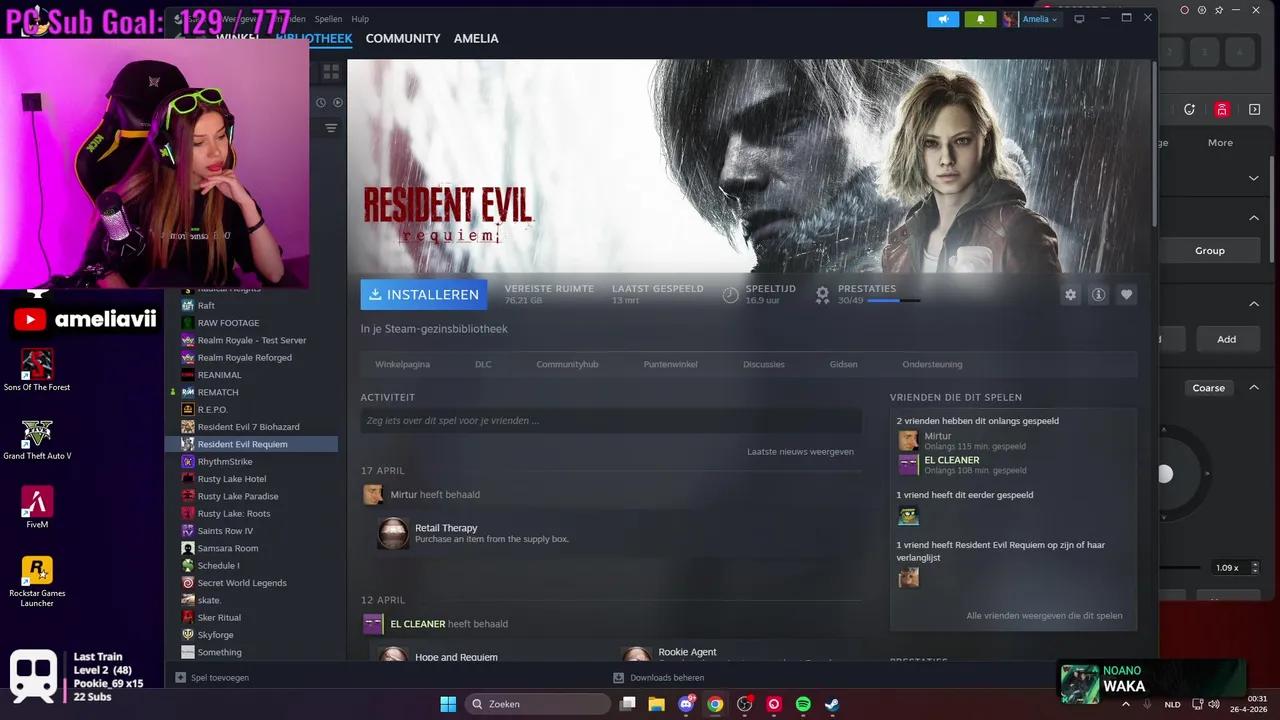Open Downloads beheren
This screenshot has width=1280, height=720.
tap(659, 677)
